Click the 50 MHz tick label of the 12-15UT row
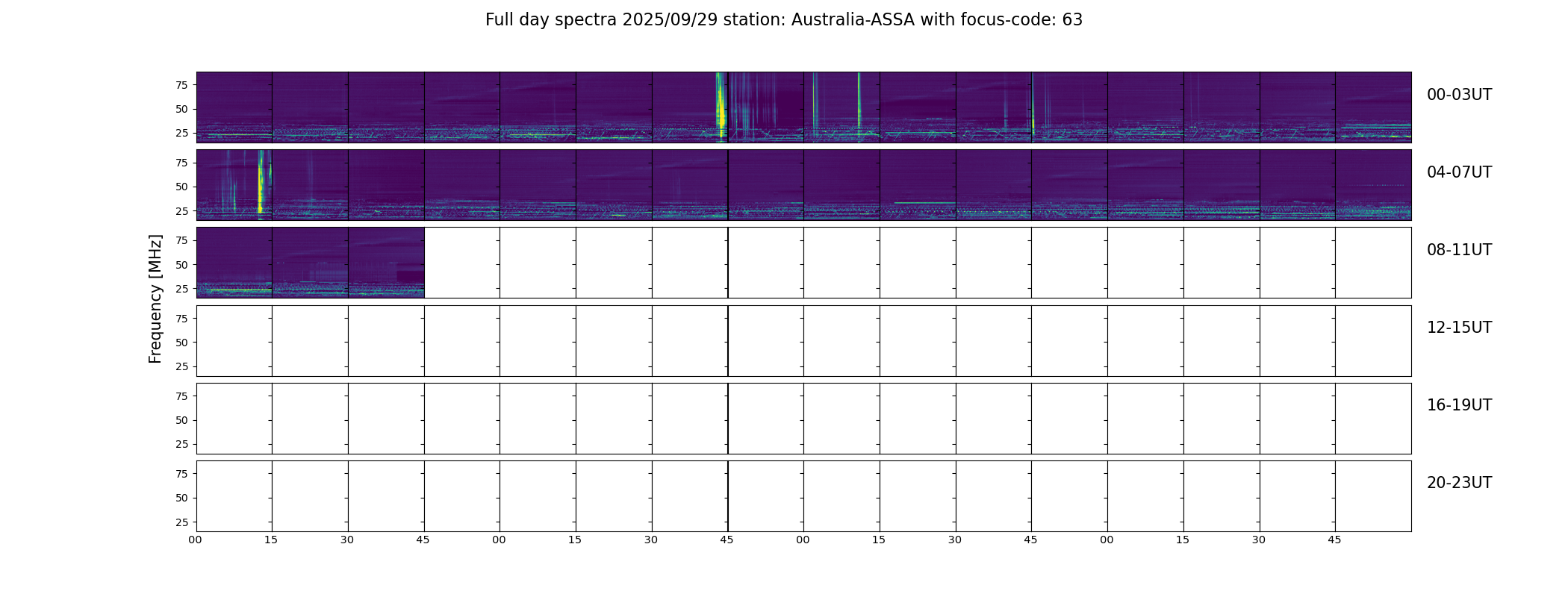The image size is (1568, 597). click(x=181, y=343)
